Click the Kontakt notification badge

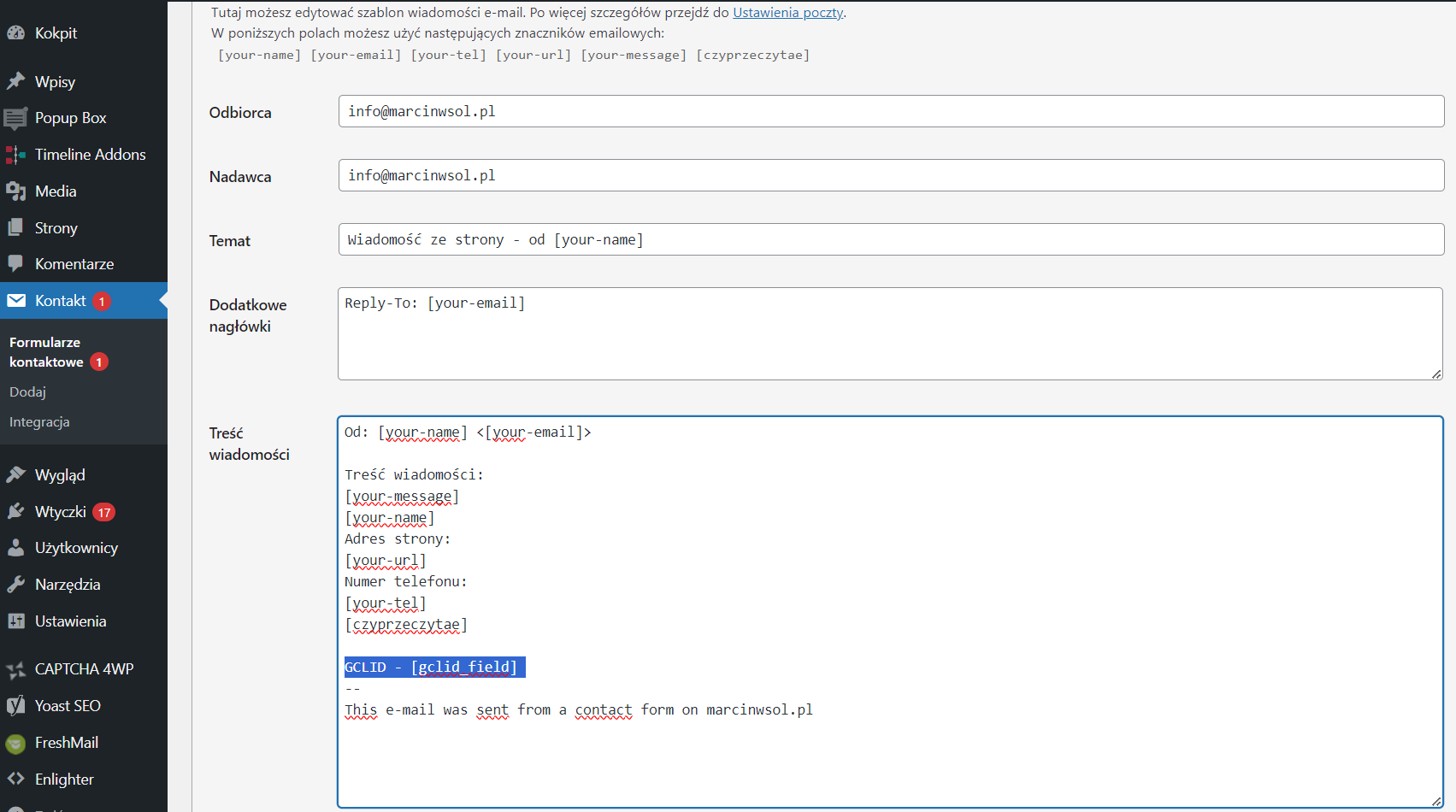point(102,301)
